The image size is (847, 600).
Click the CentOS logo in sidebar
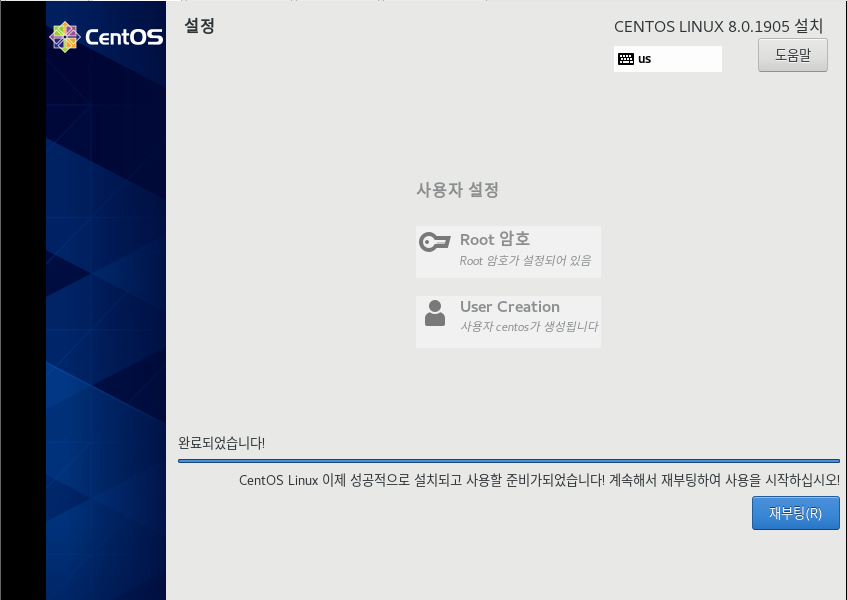coord(106,37)
